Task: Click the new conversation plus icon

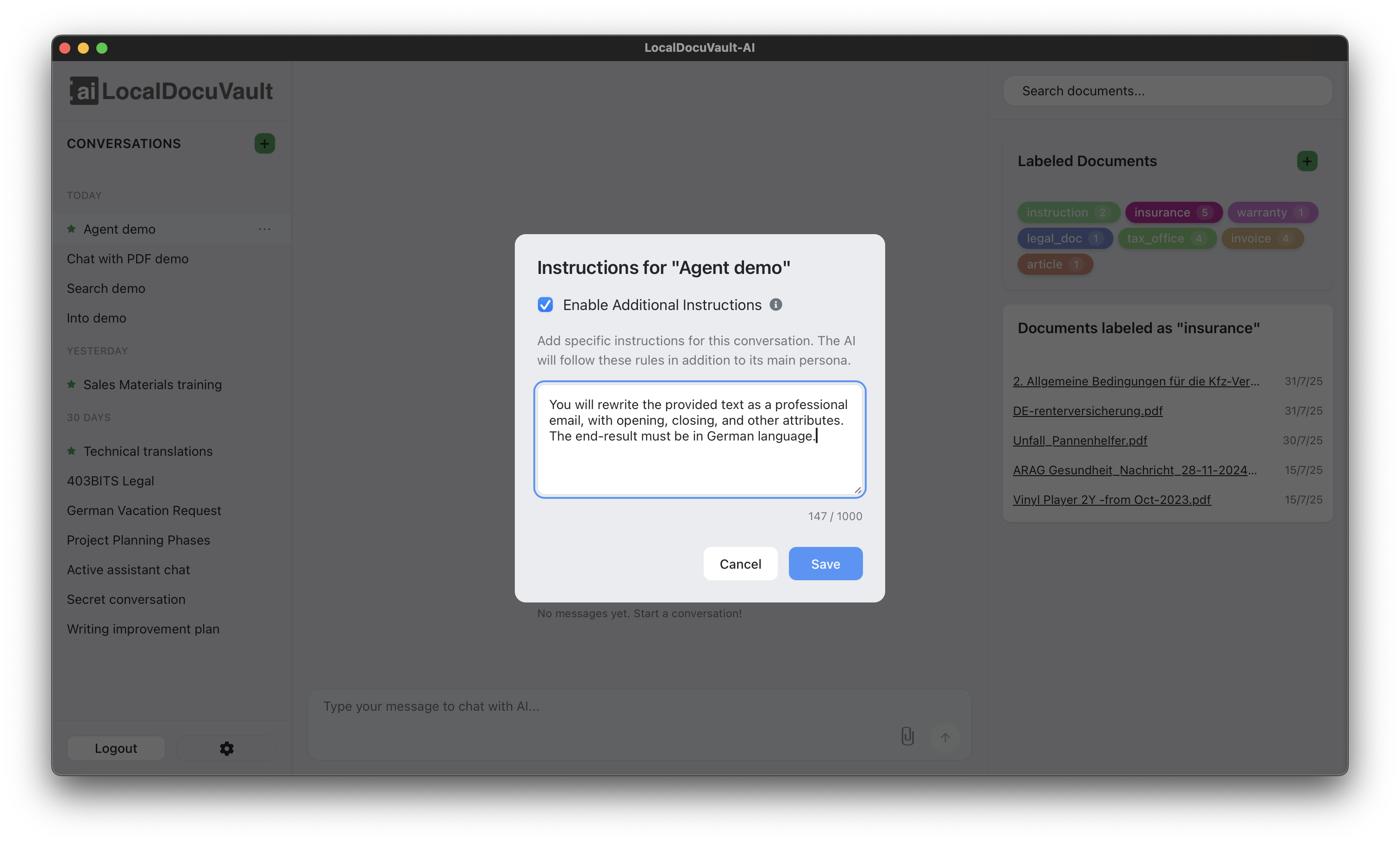Action: pos(264,144)
